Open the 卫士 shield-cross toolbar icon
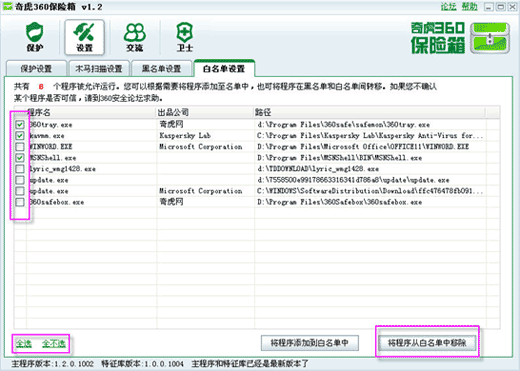This screenshot has height=371, width=520. (x=185, y=37)
